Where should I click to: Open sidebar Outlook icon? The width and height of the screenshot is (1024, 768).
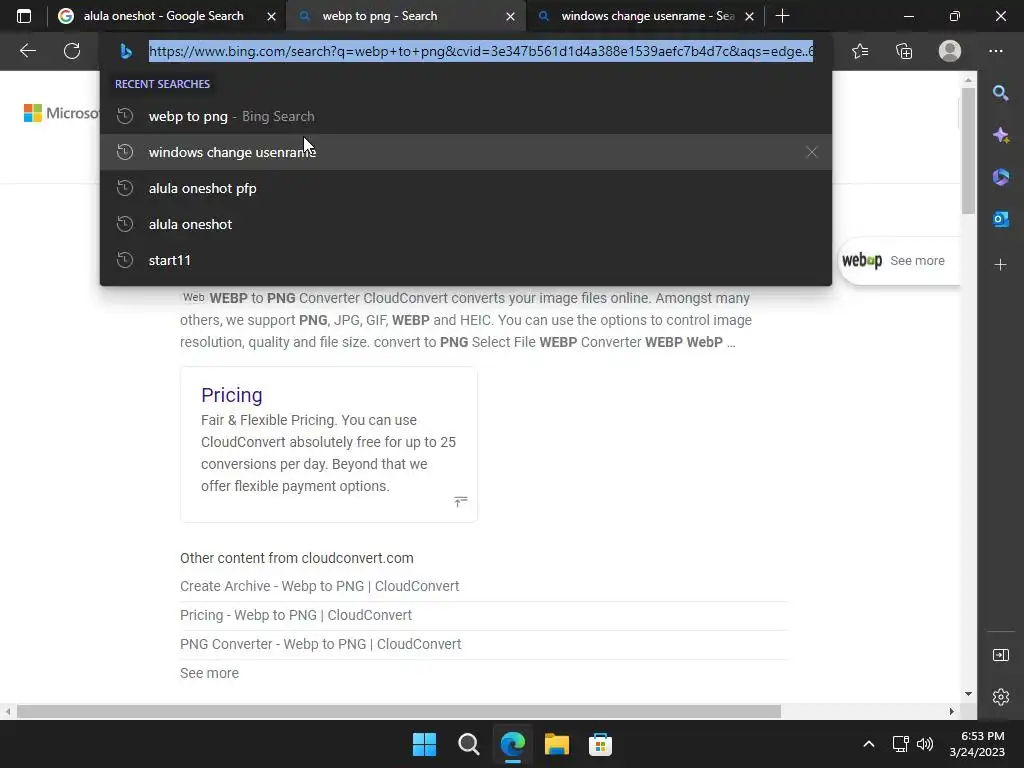[1000, 219]
